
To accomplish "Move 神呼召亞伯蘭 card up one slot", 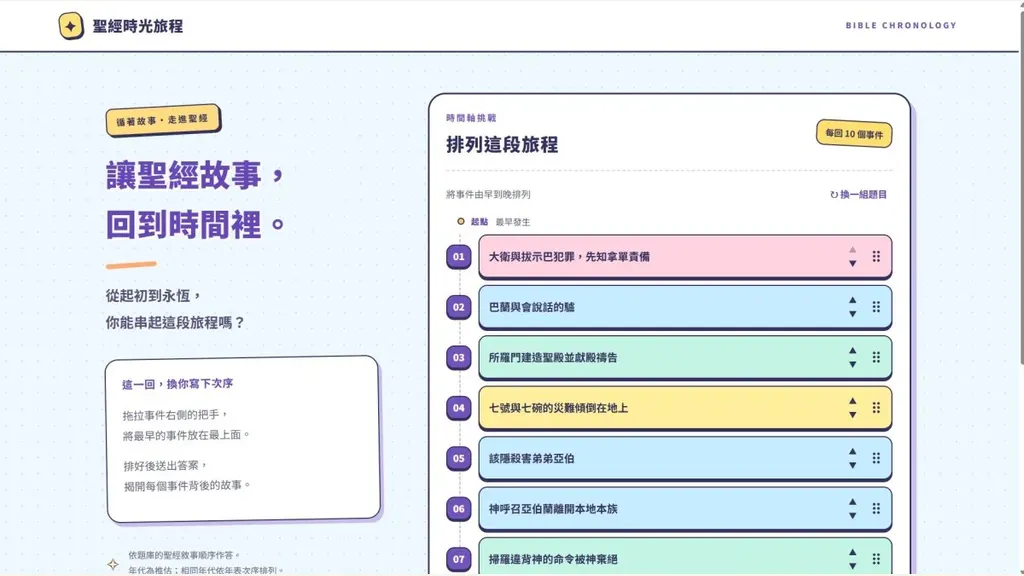I will [852, 502].
